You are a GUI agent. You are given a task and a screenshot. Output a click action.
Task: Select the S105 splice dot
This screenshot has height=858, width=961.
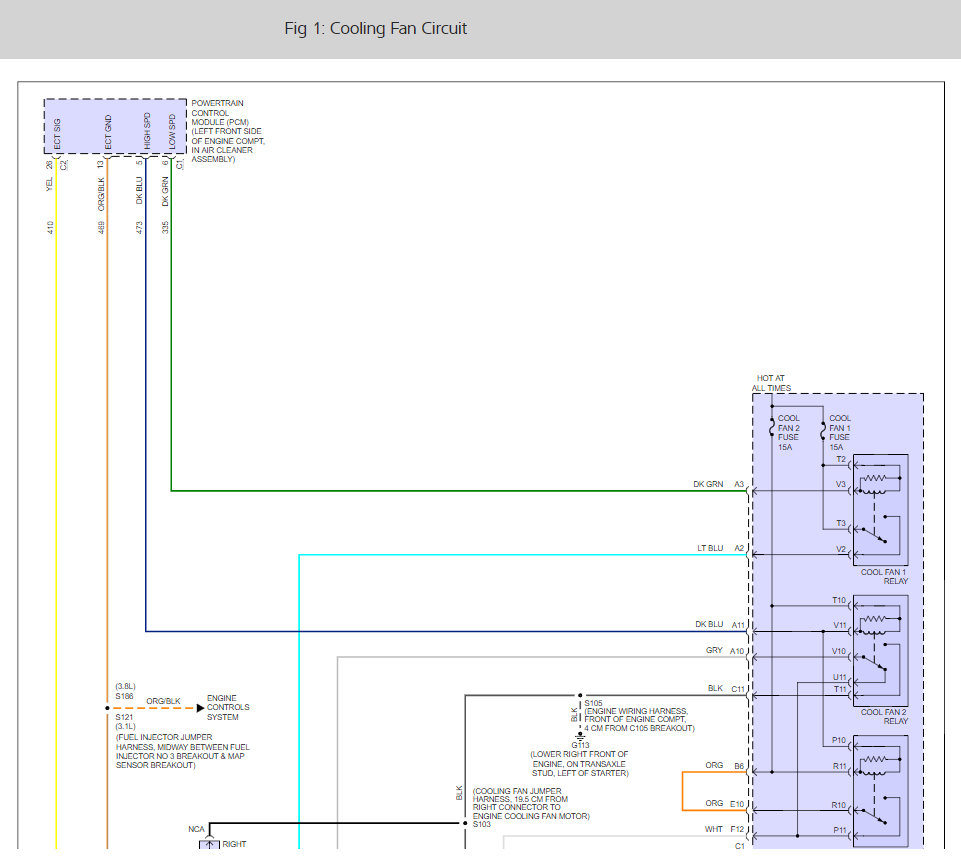pos(579,694)
